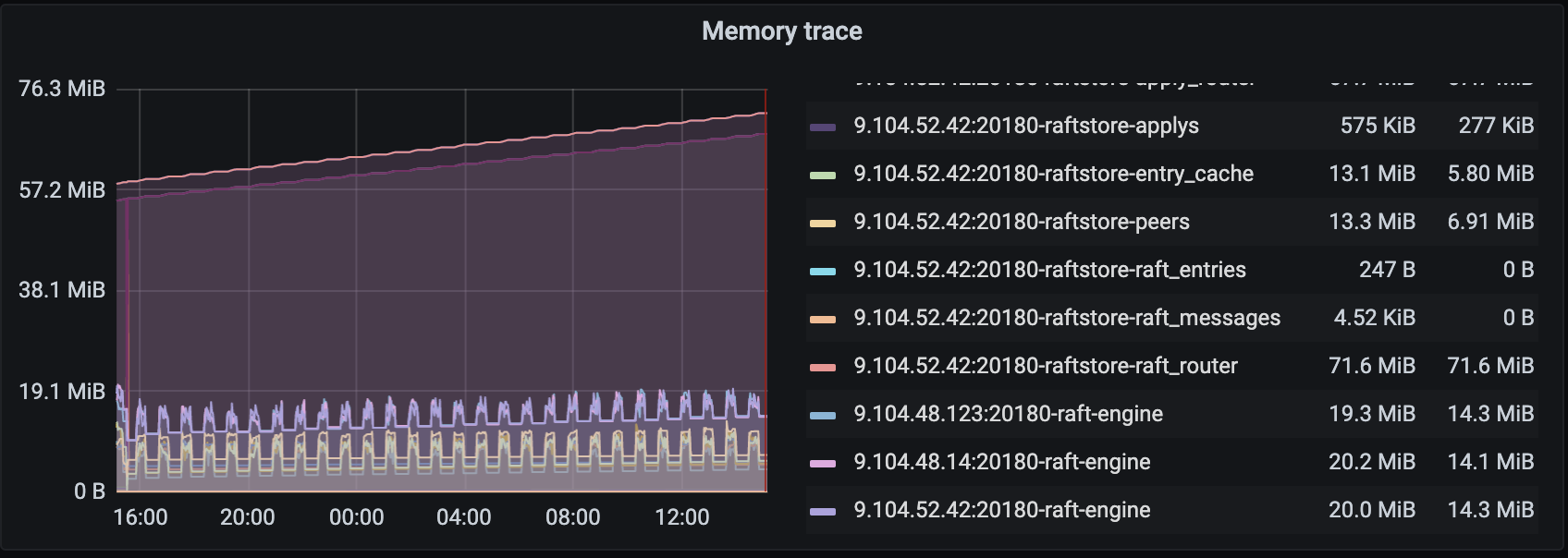1568x558 pixels.
Task: Change color of raftstore-raft_router series swatch
Action: (823, 367)
